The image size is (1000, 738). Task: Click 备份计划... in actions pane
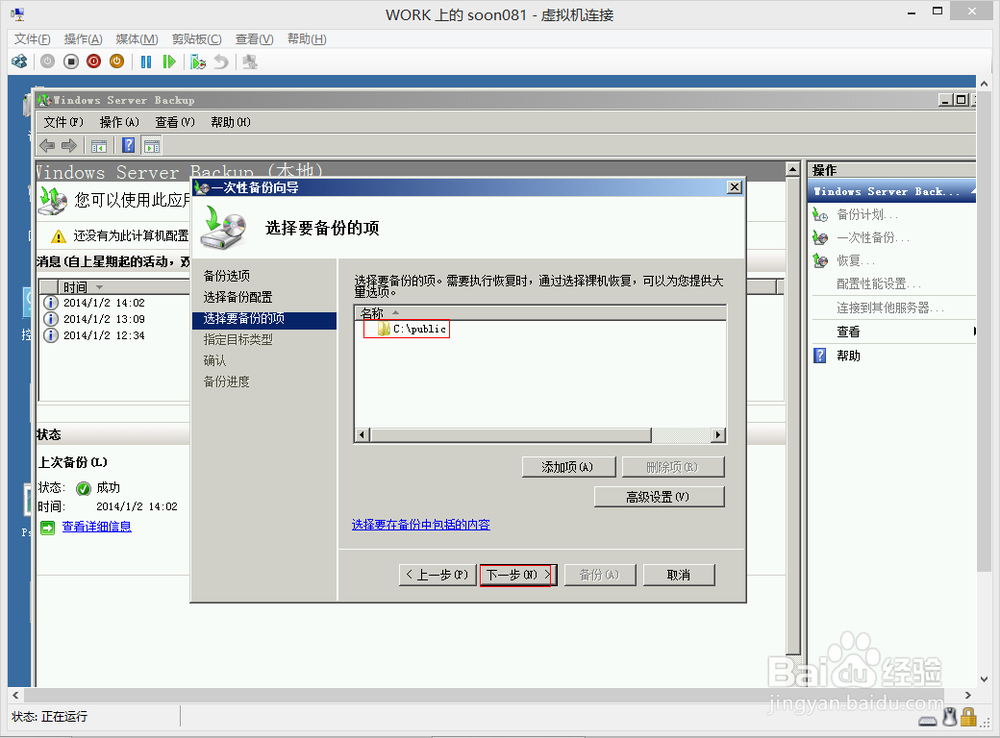point(867,214)
